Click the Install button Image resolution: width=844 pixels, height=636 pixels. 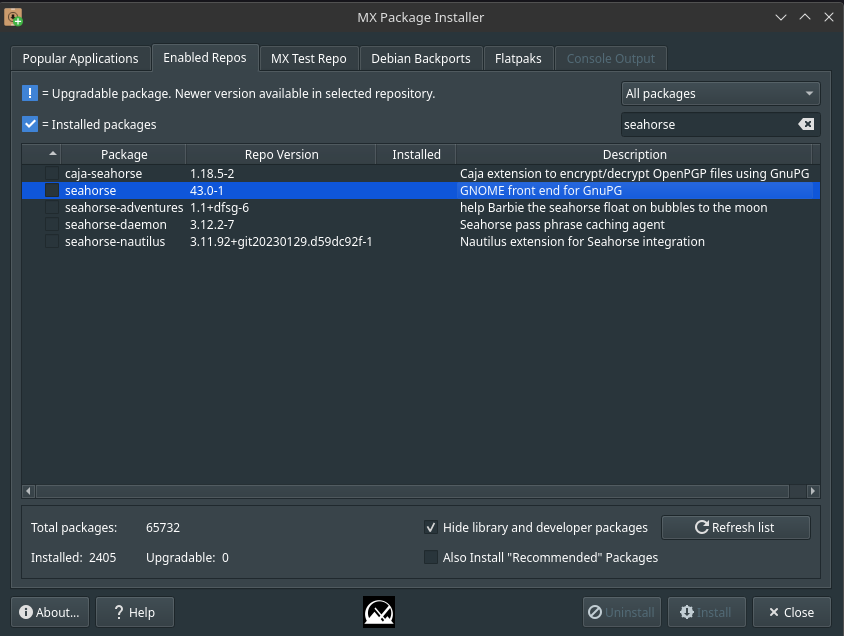[x=707, y=612]
